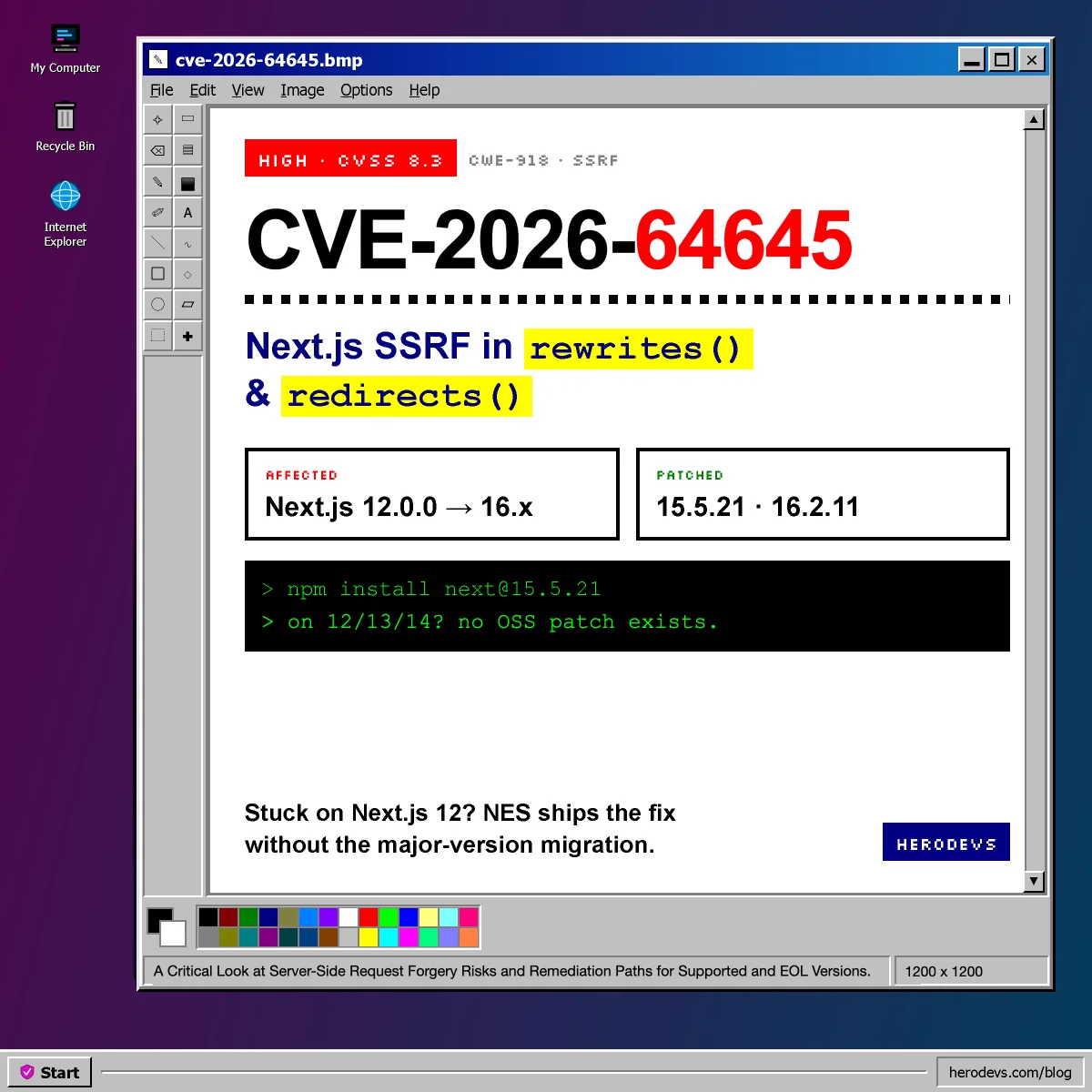Click the scroll down arrow
1092x1092 pixels.
[x=1034, y=881]
